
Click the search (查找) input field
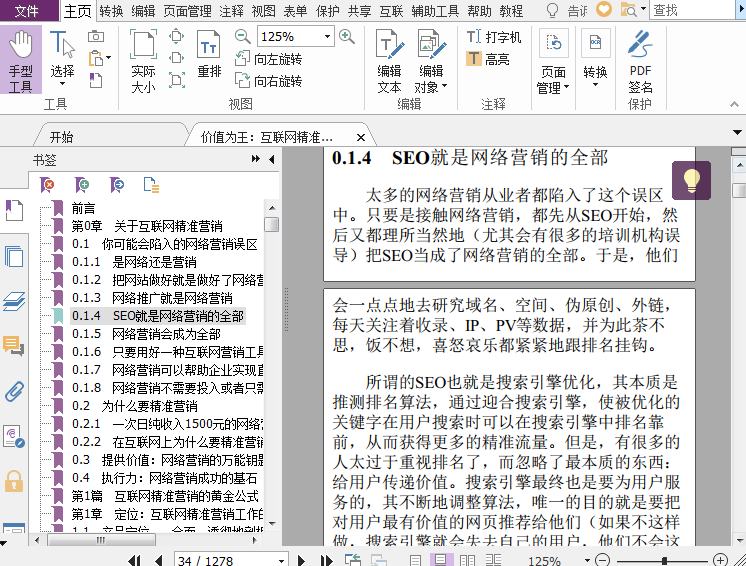pyautogui.click(x=690, y=11)
